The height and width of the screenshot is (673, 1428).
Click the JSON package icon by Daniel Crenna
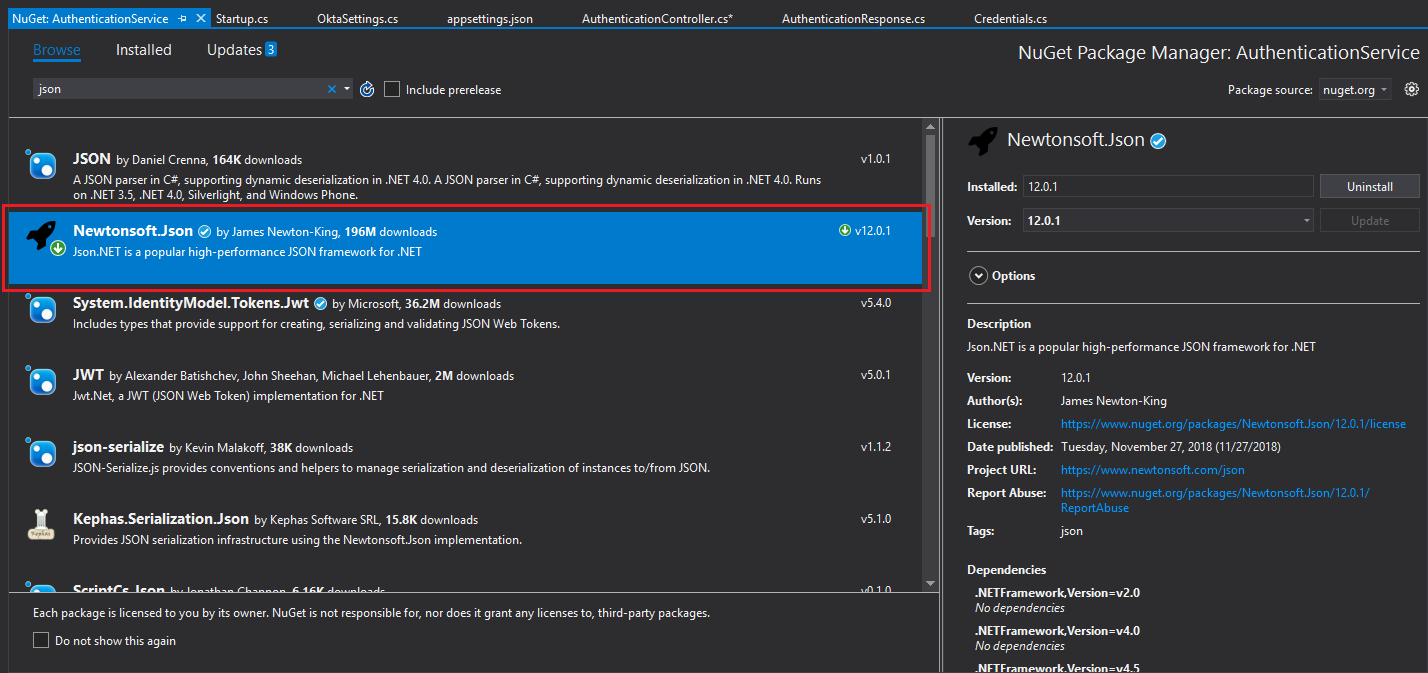pos(43,165)
